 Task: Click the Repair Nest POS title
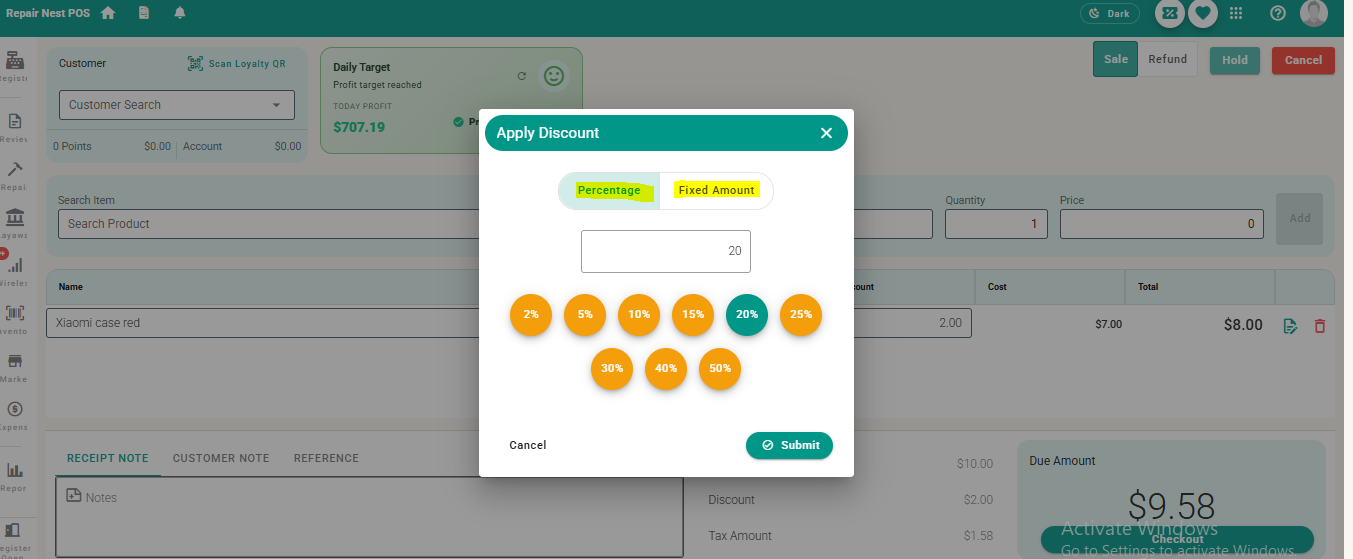click(x=48, y=13)
